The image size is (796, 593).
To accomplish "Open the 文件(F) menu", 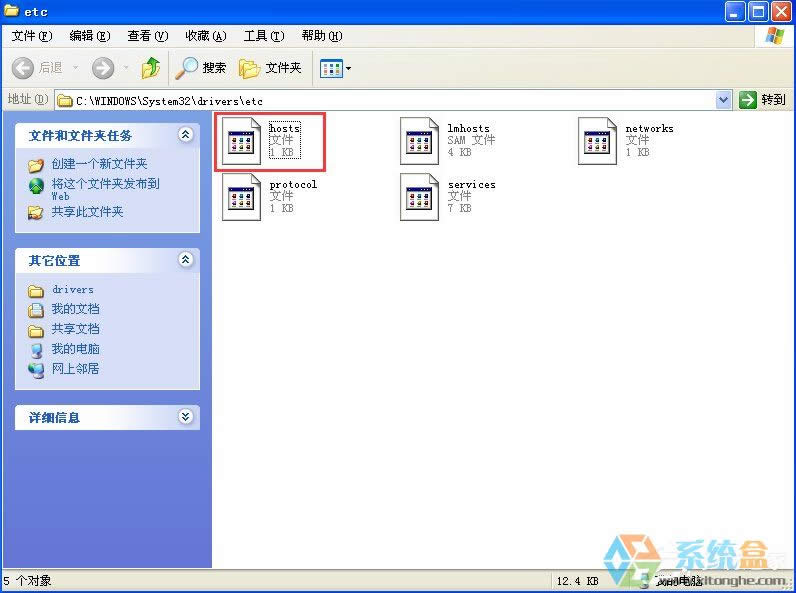I will click(x=31, y=36).
